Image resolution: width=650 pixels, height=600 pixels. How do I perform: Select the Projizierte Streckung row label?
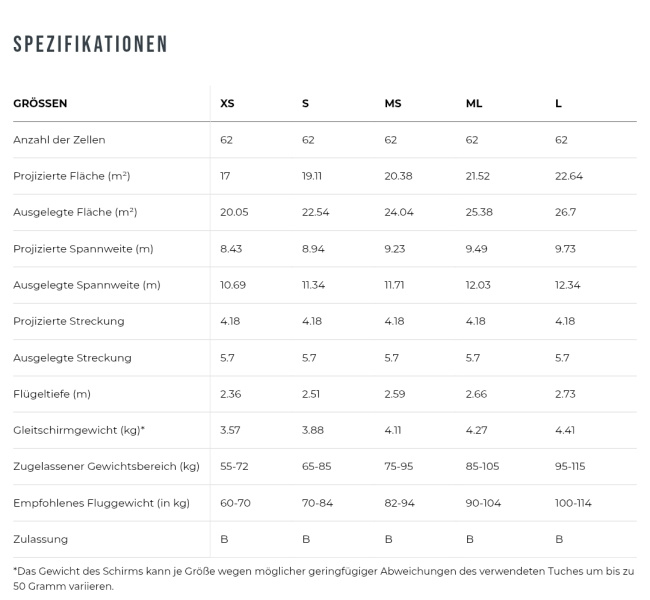[x=69, y=321]
